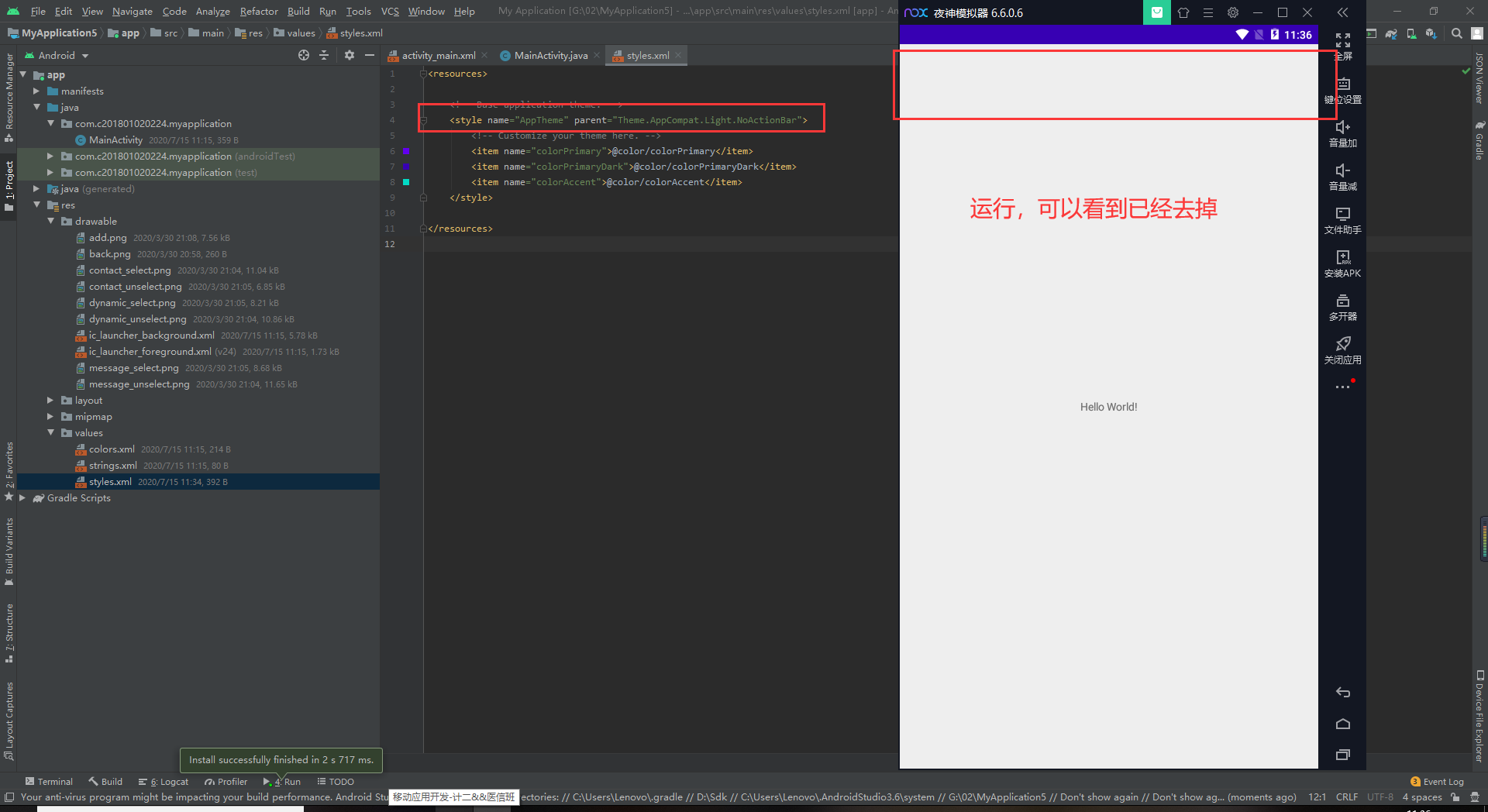
Task: Select add.png in drawable folder
Action: 107,237
